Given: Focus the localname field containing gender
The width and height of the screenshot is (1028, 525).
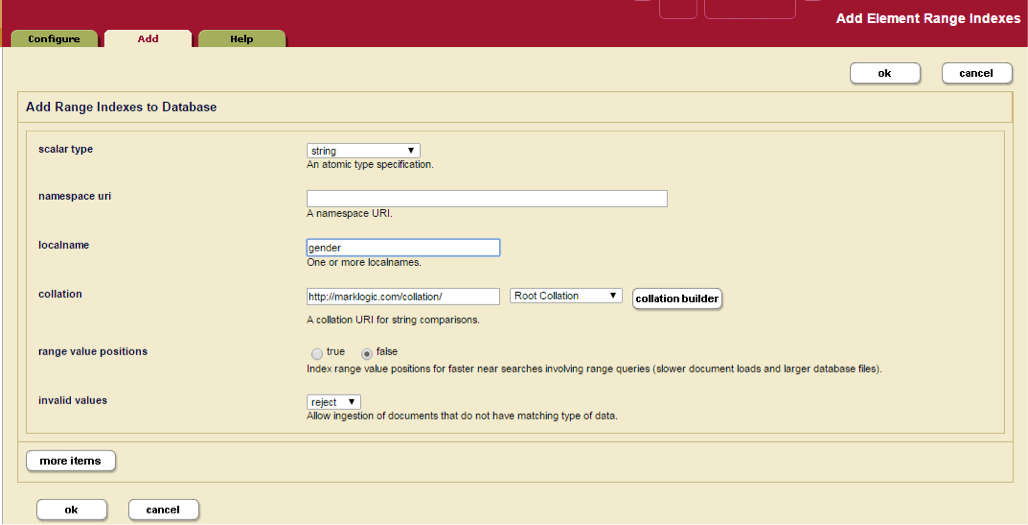Looking at the screenshot, I should tap(403, 248).
